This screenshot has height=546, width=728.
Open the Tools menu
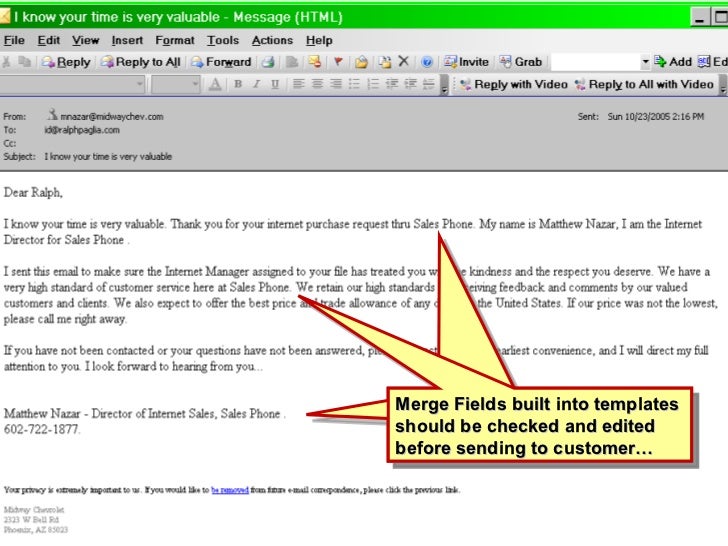click(223, 40)
